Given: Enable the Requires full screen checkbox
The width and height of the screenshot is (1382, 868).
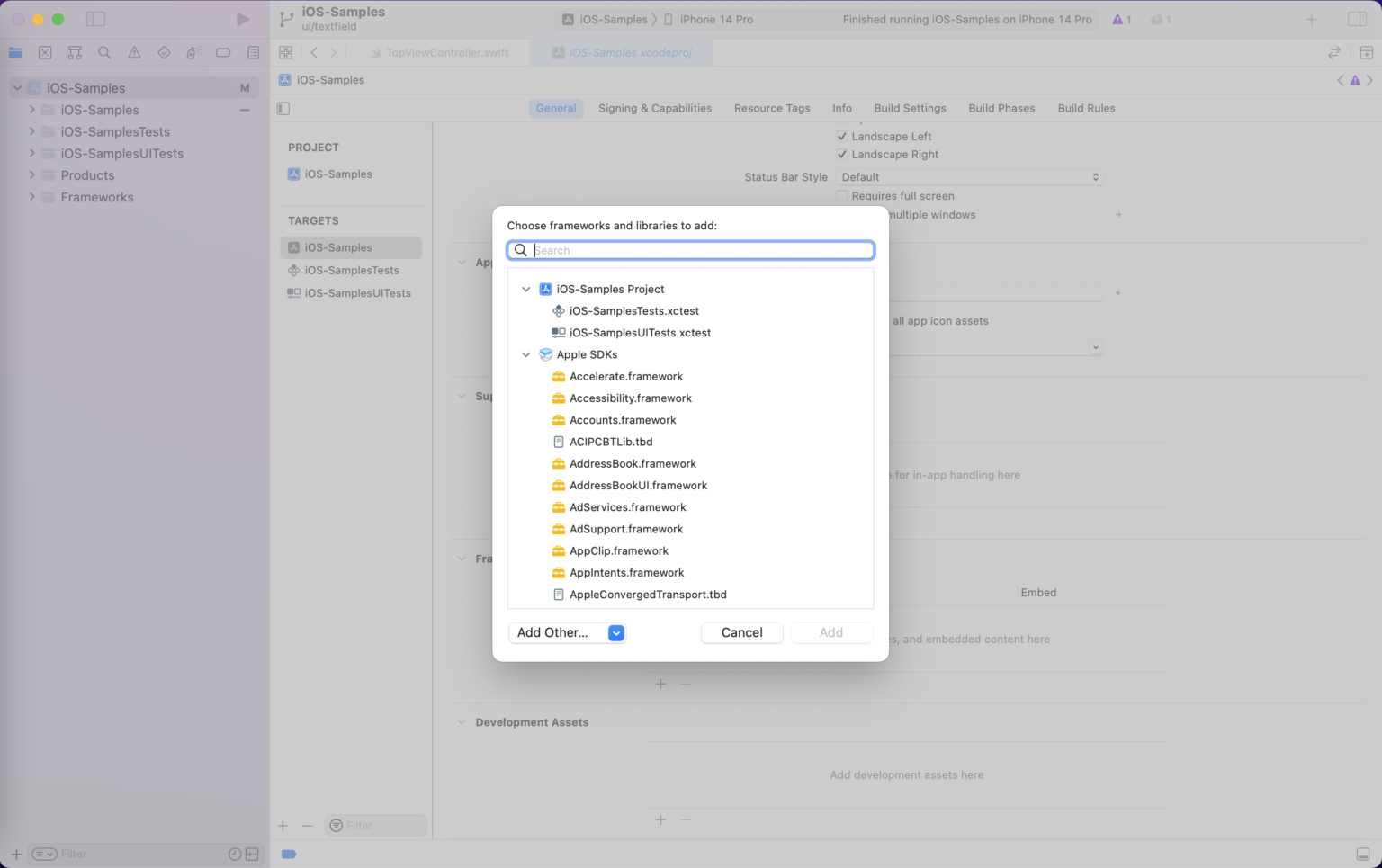Looking at the screenshot, I should pos(842,195).
